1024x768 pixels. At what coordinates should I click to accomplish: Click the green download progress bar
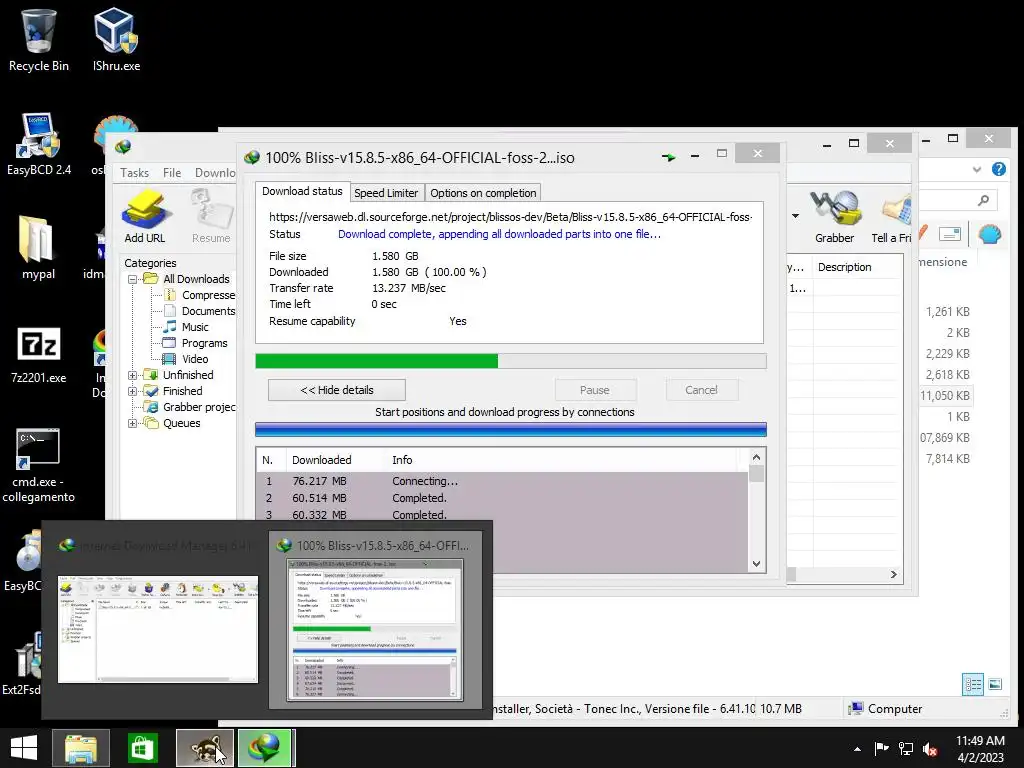511,361
